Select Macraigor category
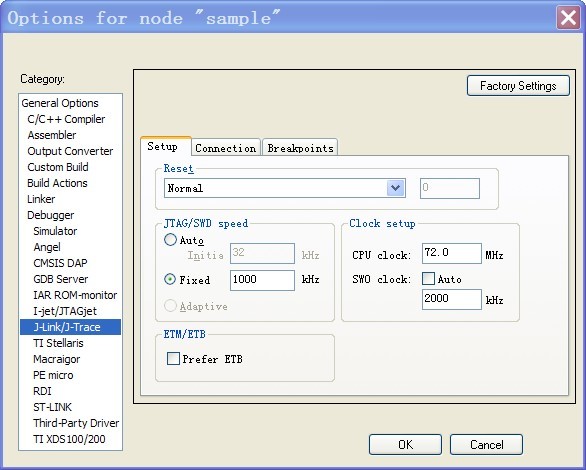The image size is (586, 470). coord(56,359)
